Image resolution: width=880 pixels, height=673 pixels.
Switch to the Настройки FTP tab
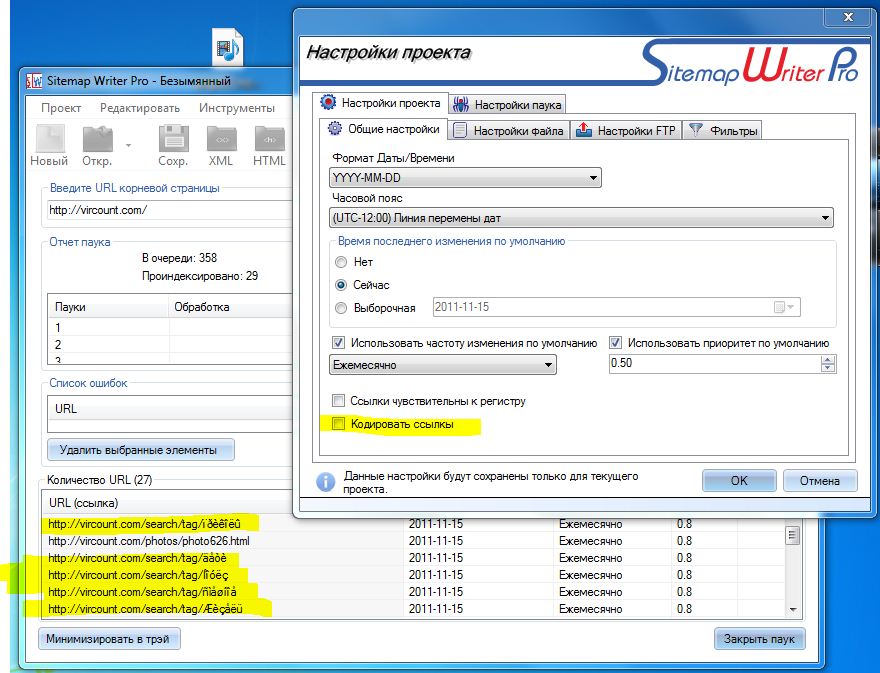click(626, 131)
